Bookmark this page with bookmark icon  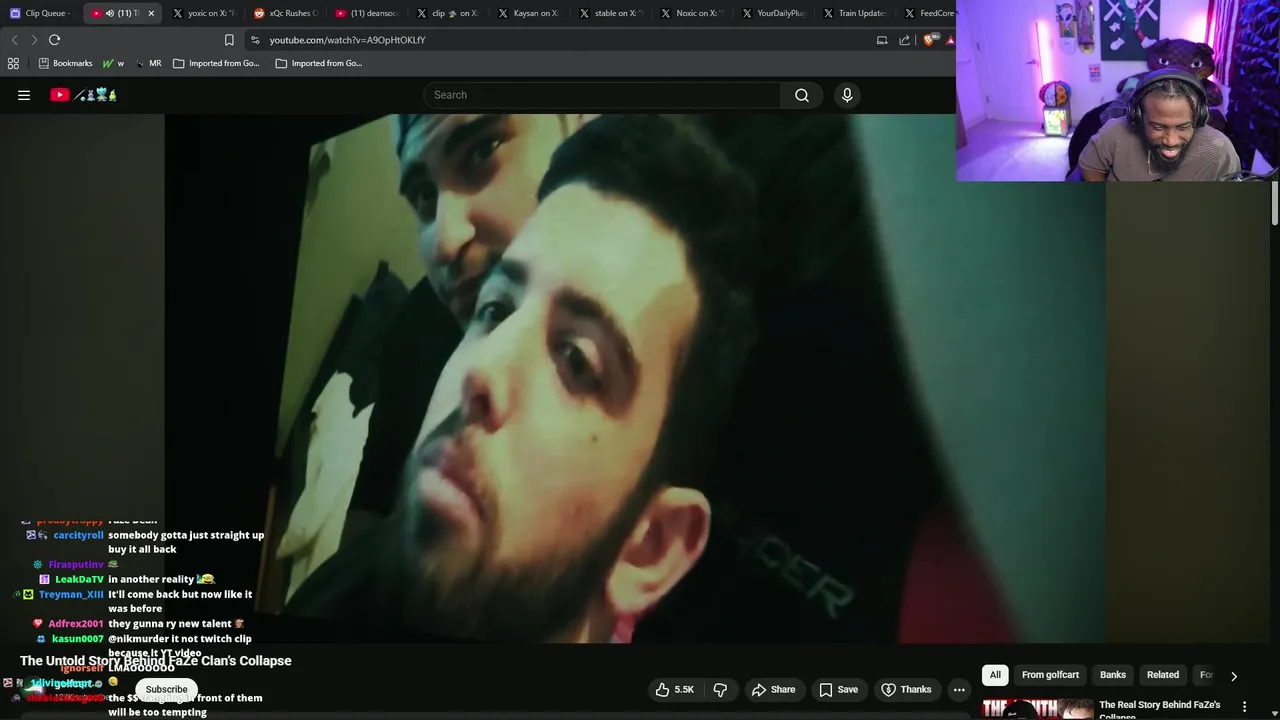229,40
